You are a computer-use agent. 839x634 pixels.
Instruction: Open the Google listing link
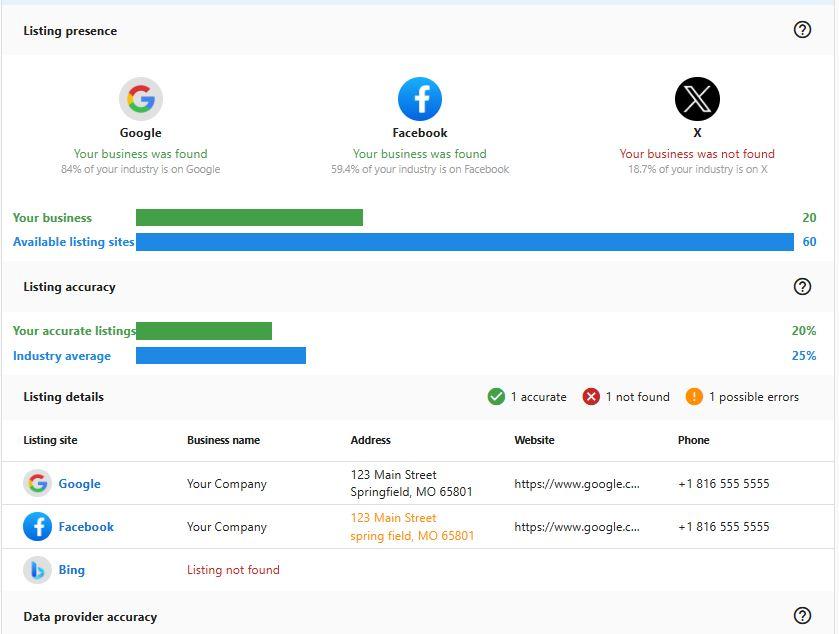click(x=80, y=483)
